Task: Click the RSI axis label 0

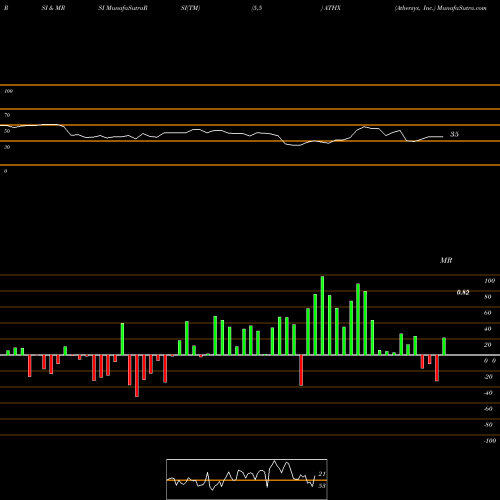Action: click(x=5, y=171)
